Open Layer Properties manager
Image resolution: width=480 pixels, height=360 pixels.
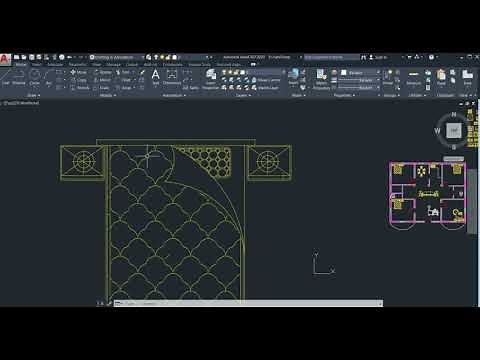(x=211, y=79)
